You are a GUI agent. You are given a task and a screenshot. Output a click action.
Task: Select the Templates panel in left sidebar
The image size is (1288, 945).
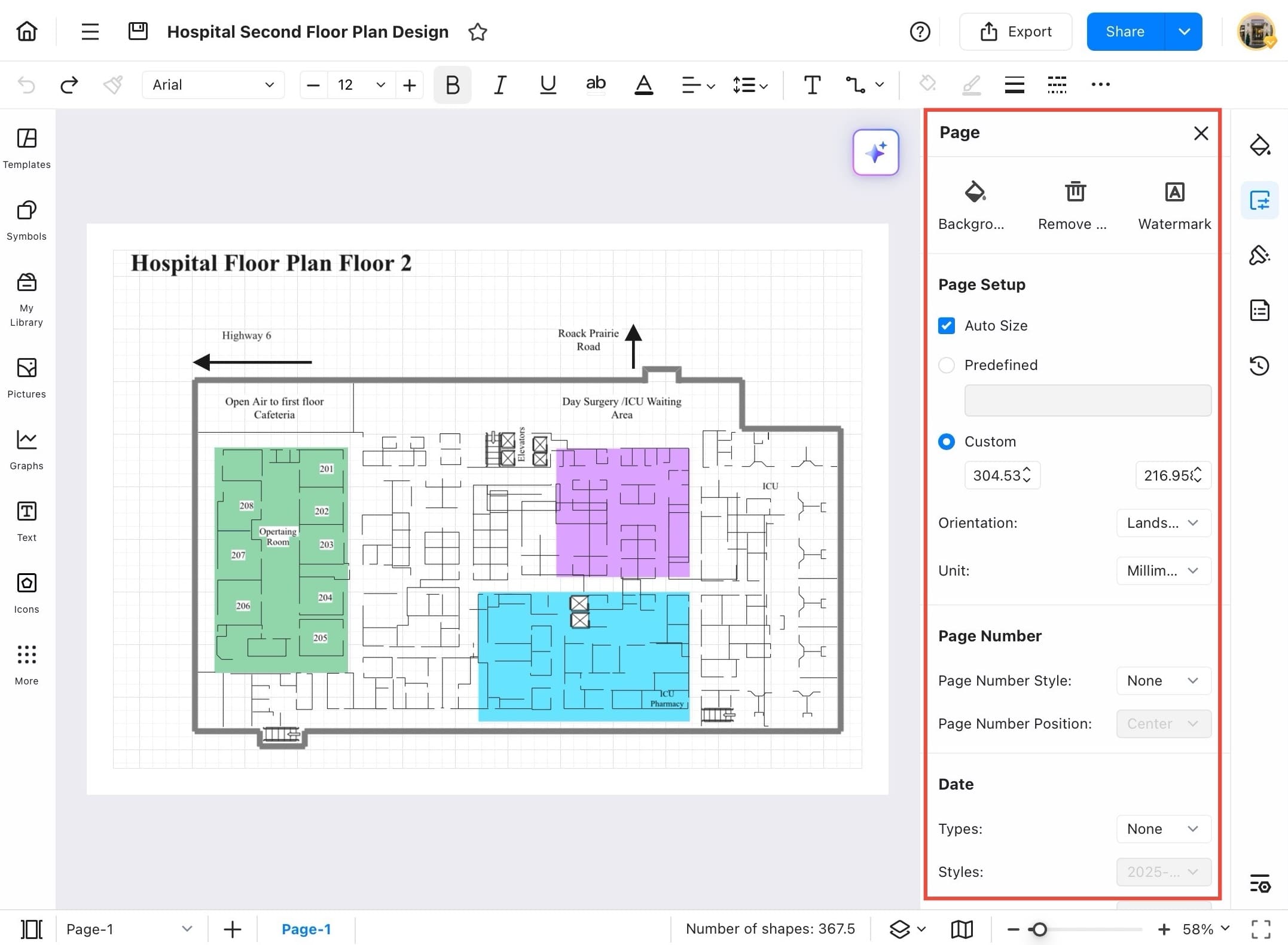(26, 148)
